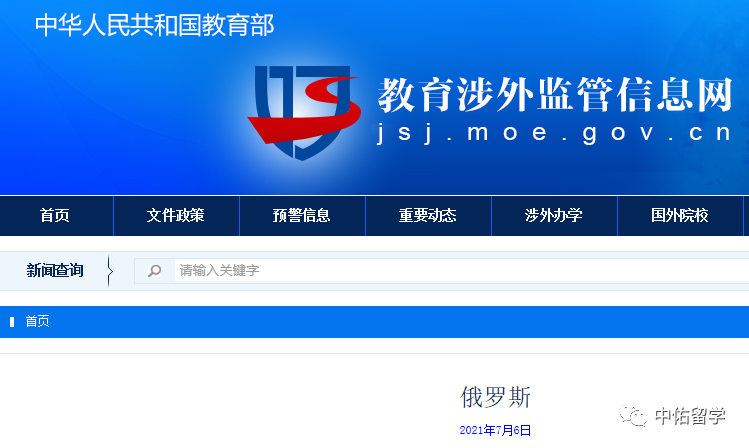
Task: Click the 新闻查询 label
Action: pyautogui.click(x=55, y=271)
